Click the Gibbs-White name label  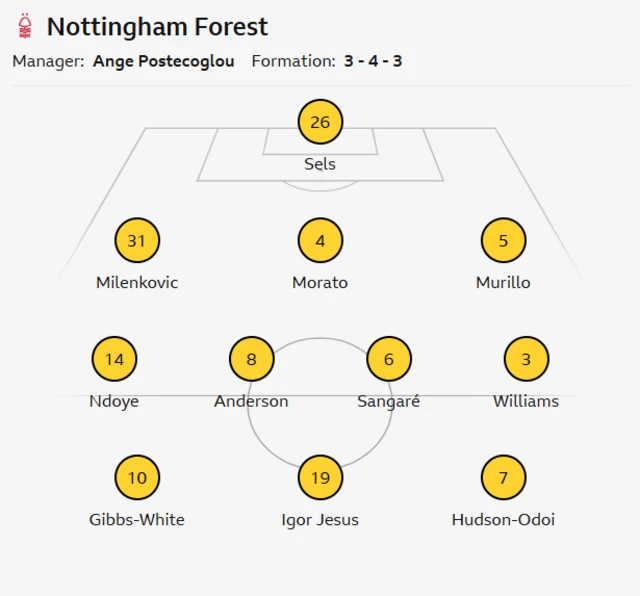[x=137, y=520]
